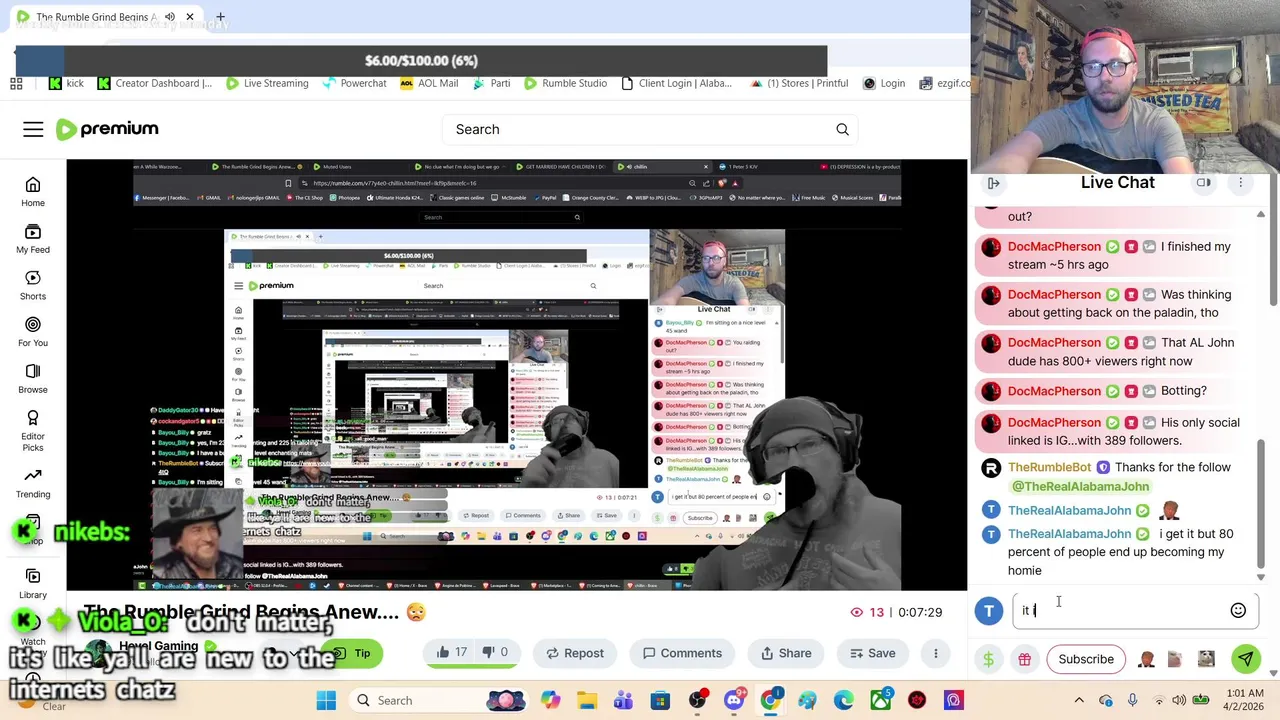The image size is (1280, 720).
Task: Open the emoji picker in the chat input
Action: pos(1238,610)
